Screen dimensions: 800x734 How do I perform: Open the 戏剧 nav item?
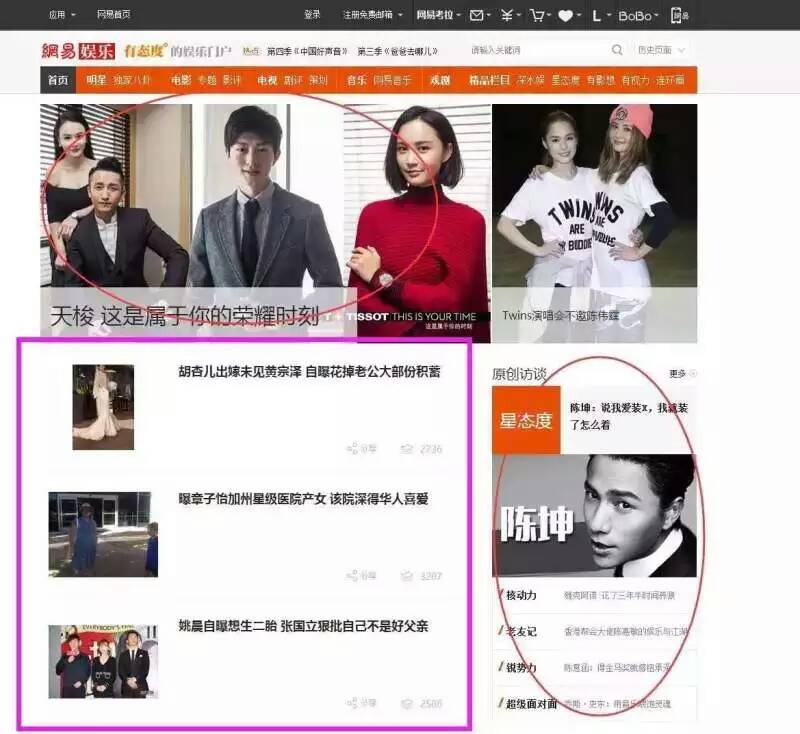[x=440, y=80]
